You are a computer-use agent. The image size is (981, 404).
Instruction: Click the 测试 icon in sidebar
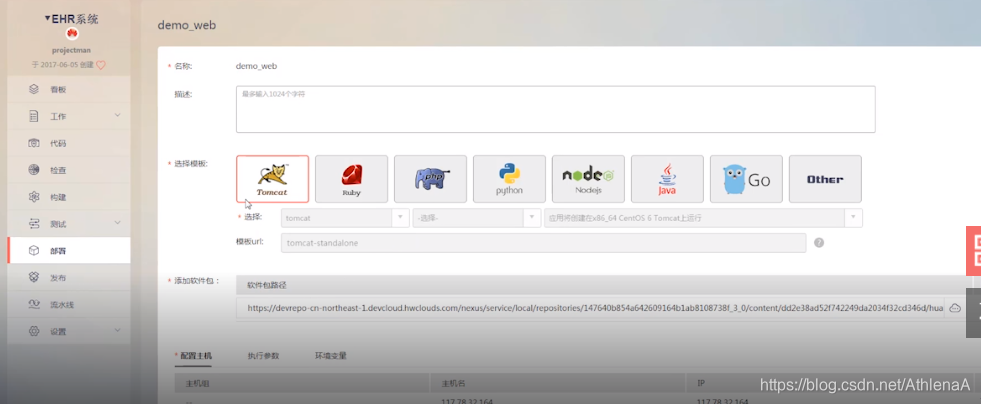[34, 224]
